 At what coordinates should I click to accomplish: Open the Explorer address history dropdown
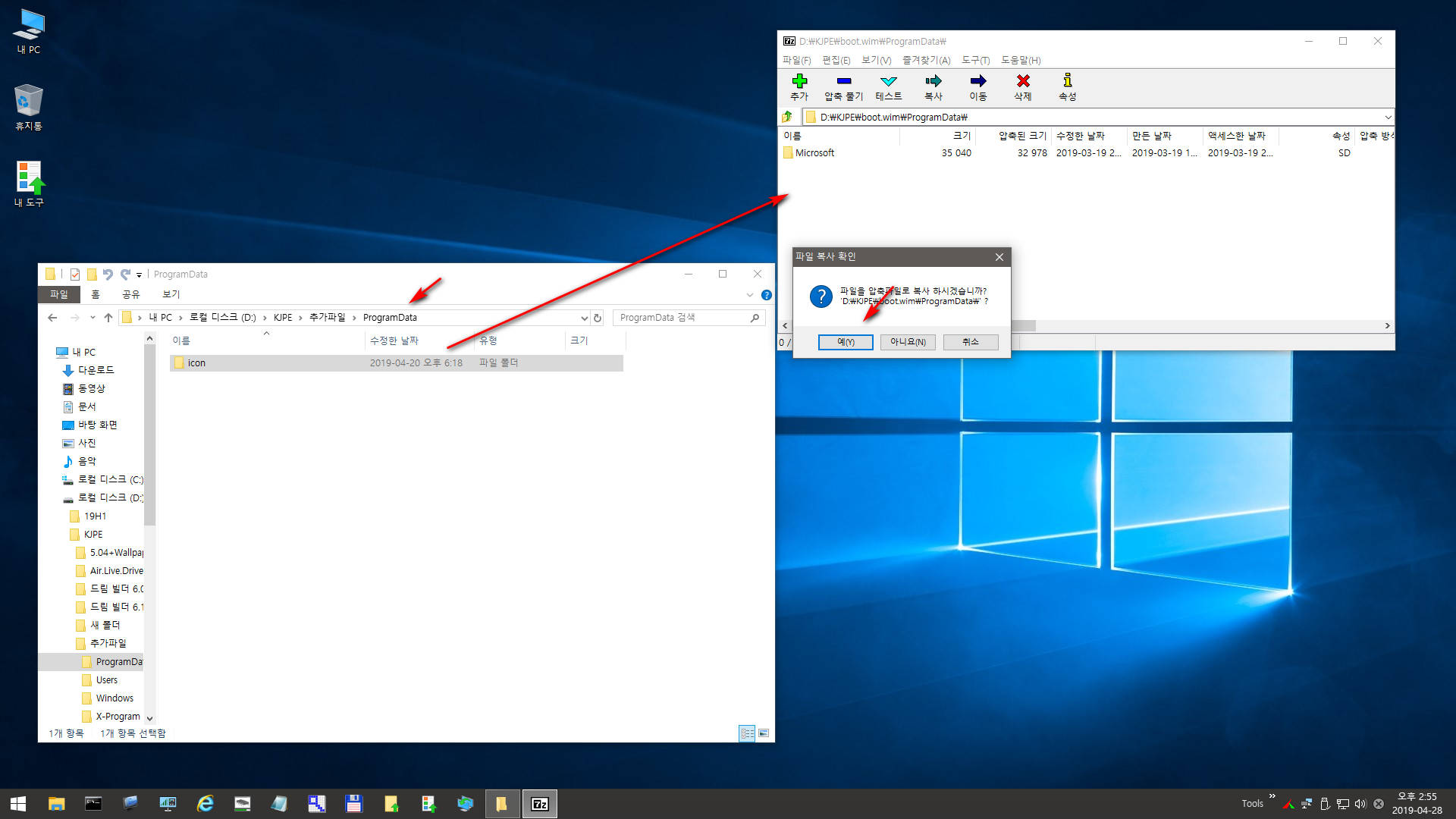(x=584, y=318)
